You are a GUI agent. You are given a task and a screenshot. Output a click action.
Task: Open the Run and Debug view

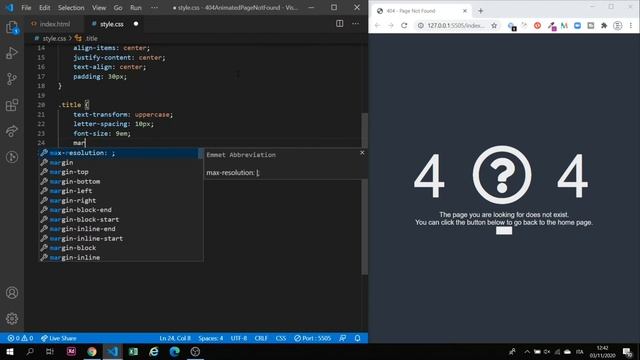coord(12,53)
